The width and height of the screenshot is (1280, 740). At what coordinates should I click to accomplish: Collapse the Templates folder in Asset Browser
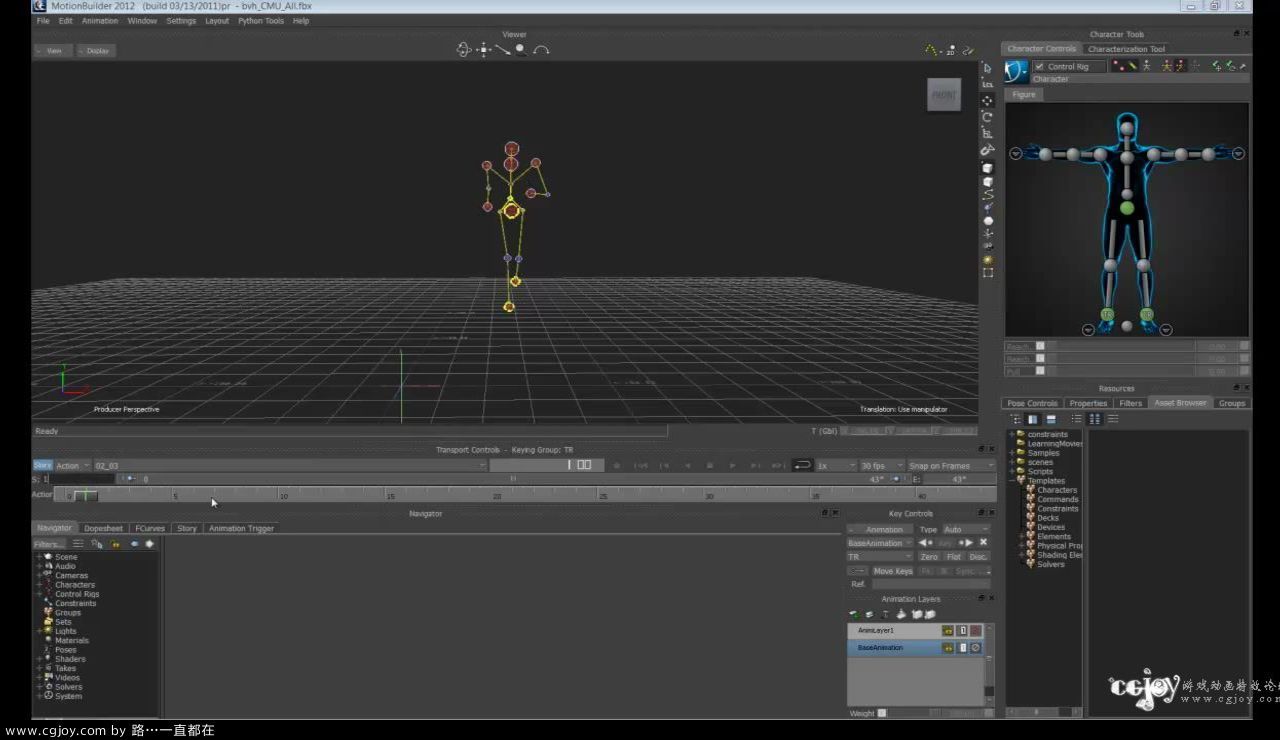(x=1011, y=481)
